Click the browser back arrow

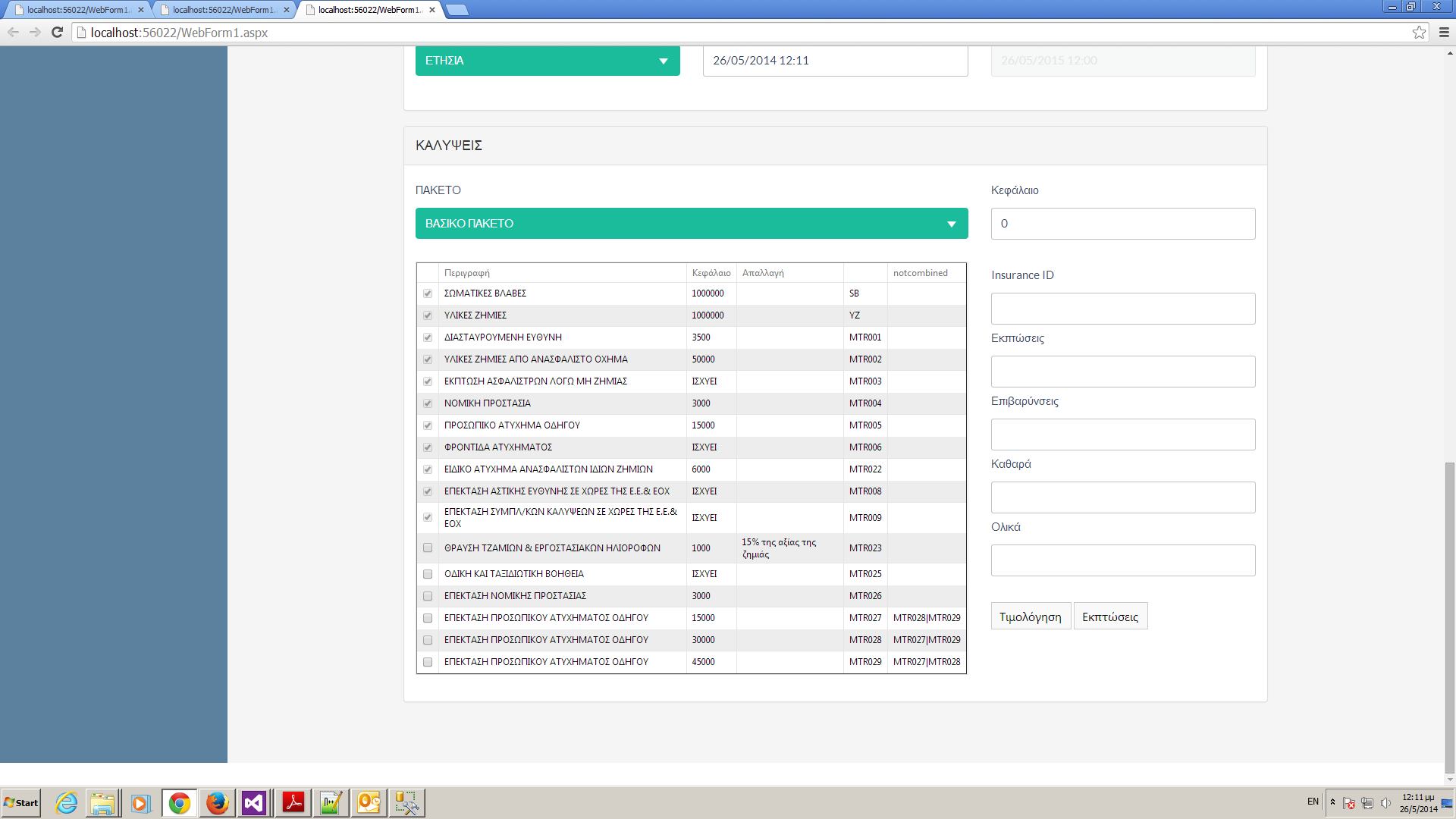[x=14, y=33]
